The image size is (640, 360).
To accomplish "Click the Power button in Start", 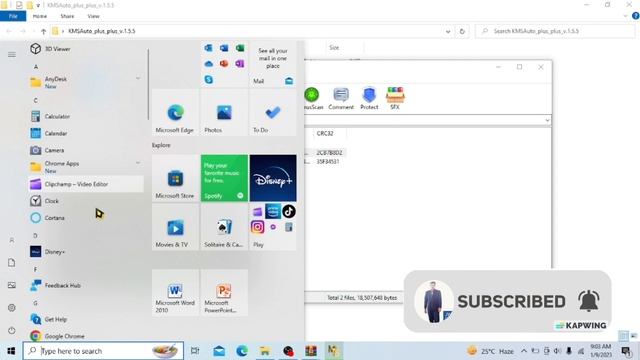I will (x=12, y=330).
